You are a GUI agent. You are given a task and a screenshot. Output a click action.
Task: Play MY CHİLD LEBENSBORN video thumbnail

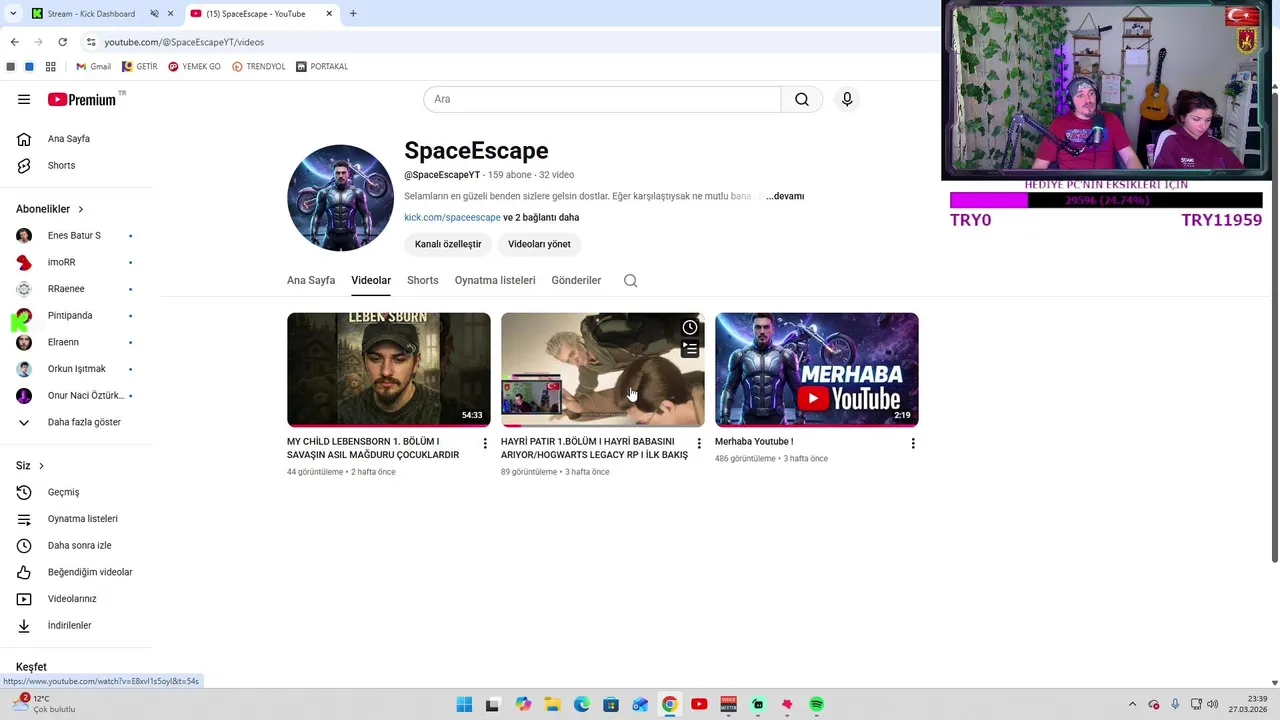coord(389,370)
